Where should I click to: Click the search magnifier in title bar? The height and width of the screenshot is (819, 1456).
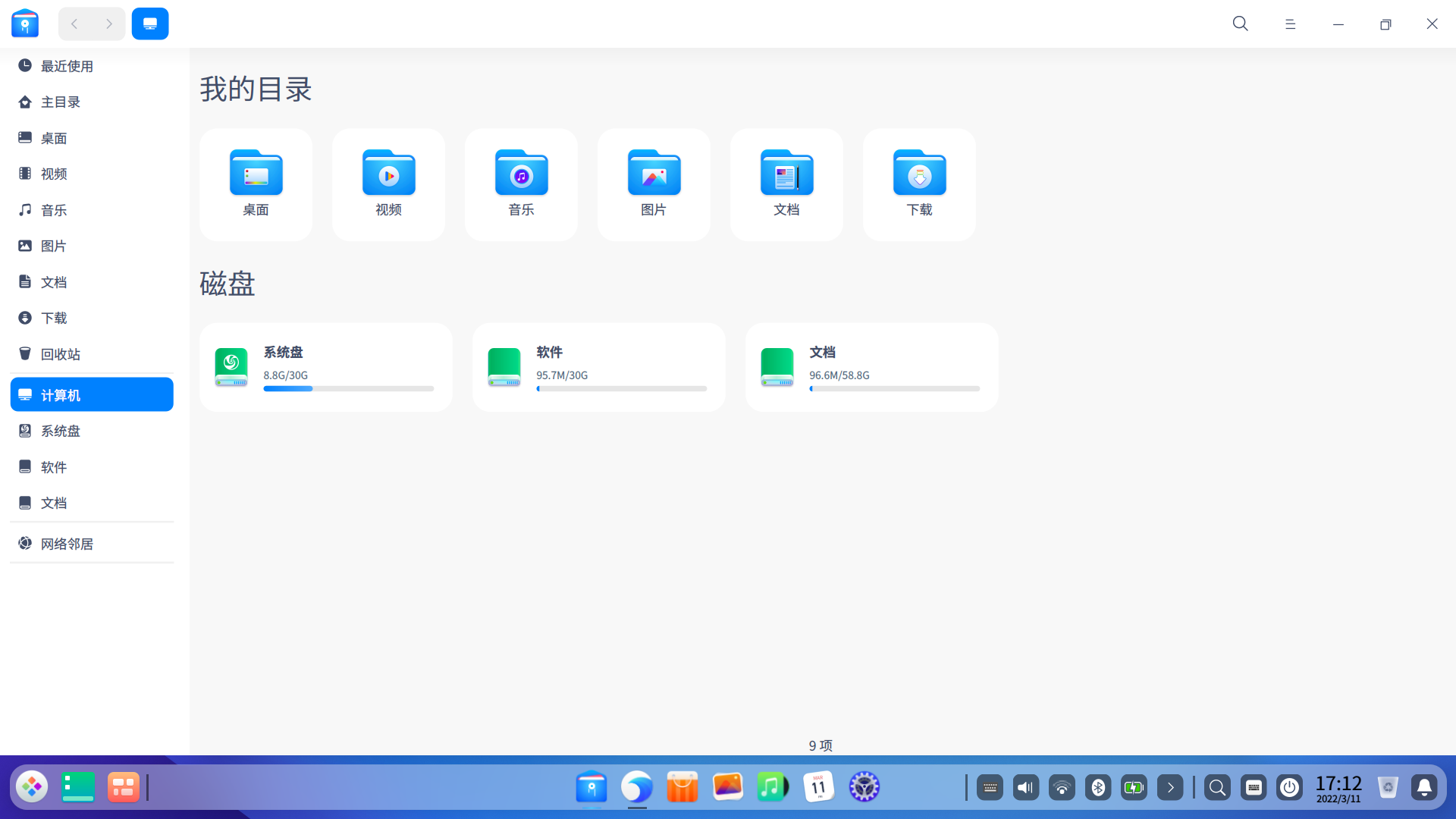click(1240, 24)
